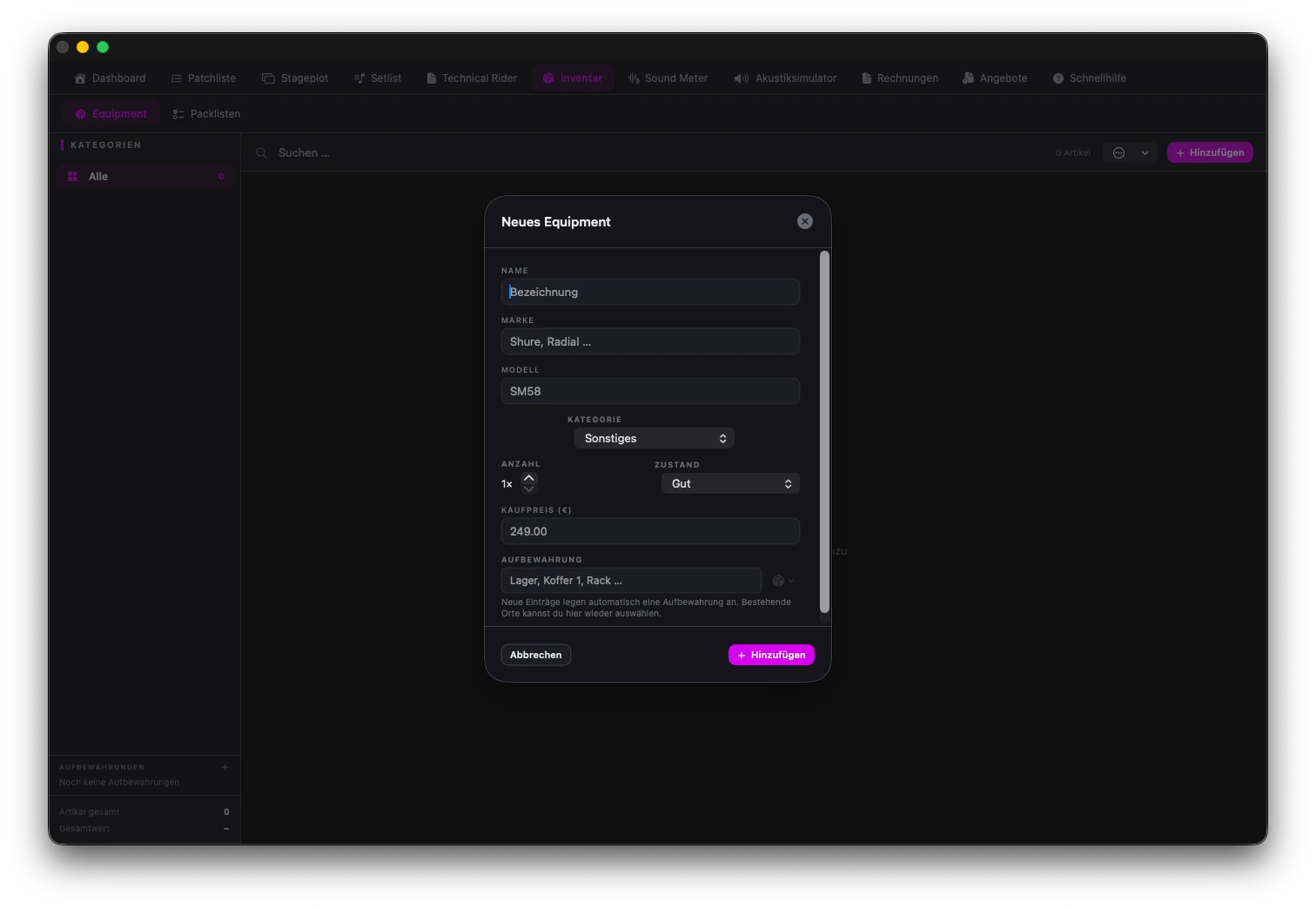Viewport: 1316px width, 909px height.
Task: Switch to Rechnungen tab
Action: pyautogui.click(x=900, y=78)
